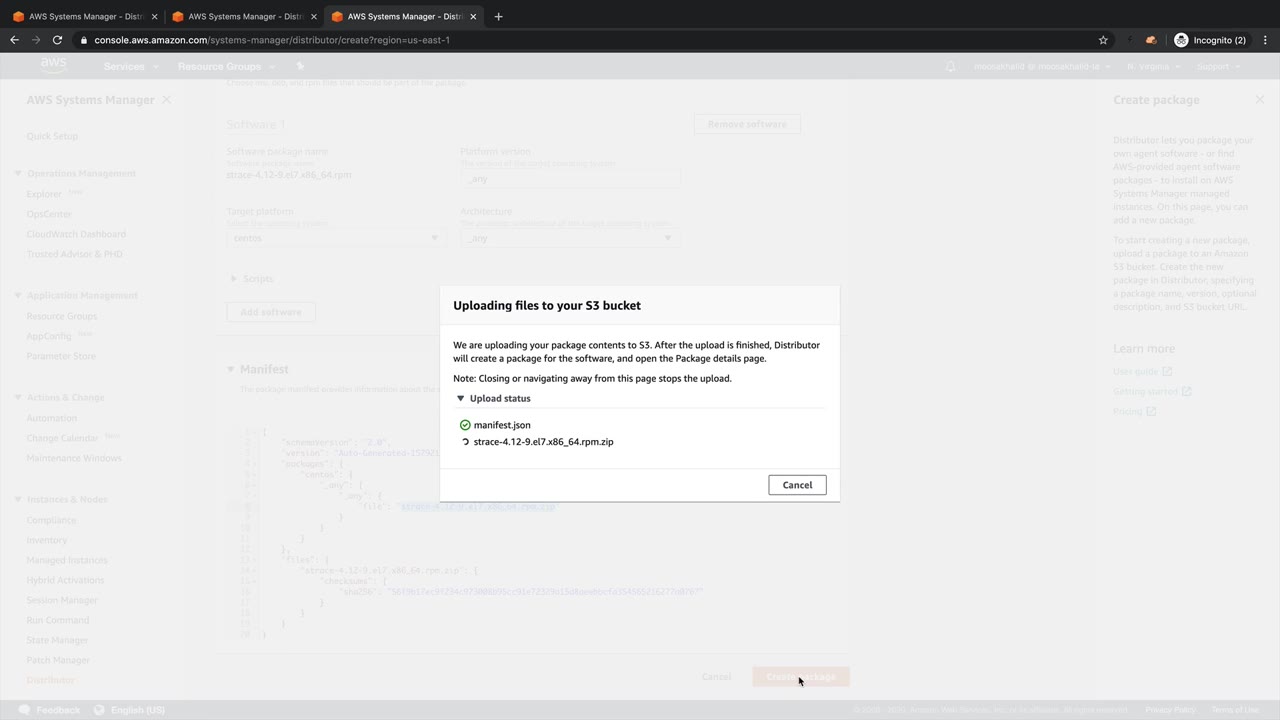Close the AWS Systems Manager sidebar
Screen dimensions: 1280x720
coord(166,100)
